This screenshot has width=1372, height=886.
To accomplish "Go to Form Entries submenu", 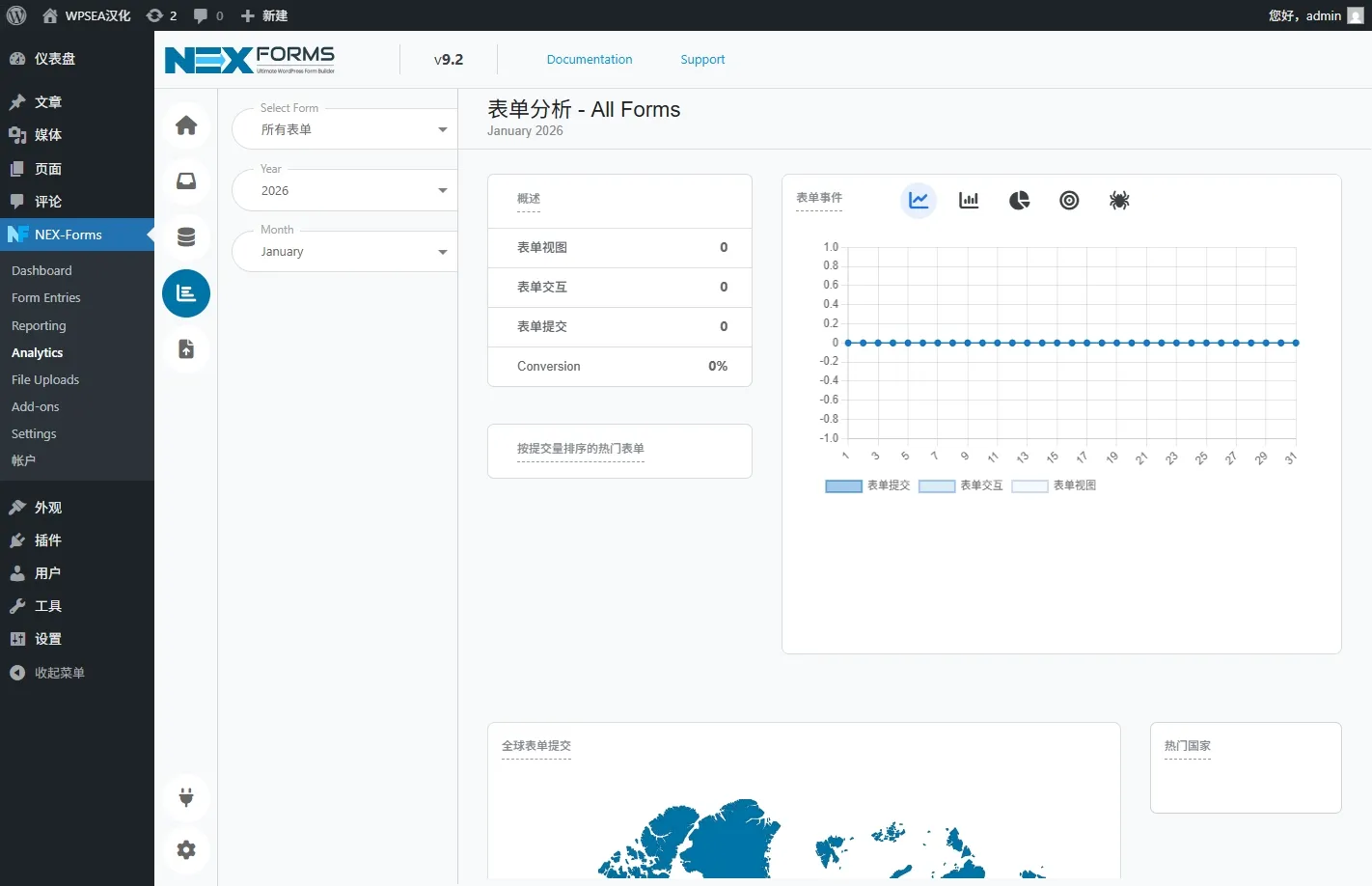I will pos(46,298).
